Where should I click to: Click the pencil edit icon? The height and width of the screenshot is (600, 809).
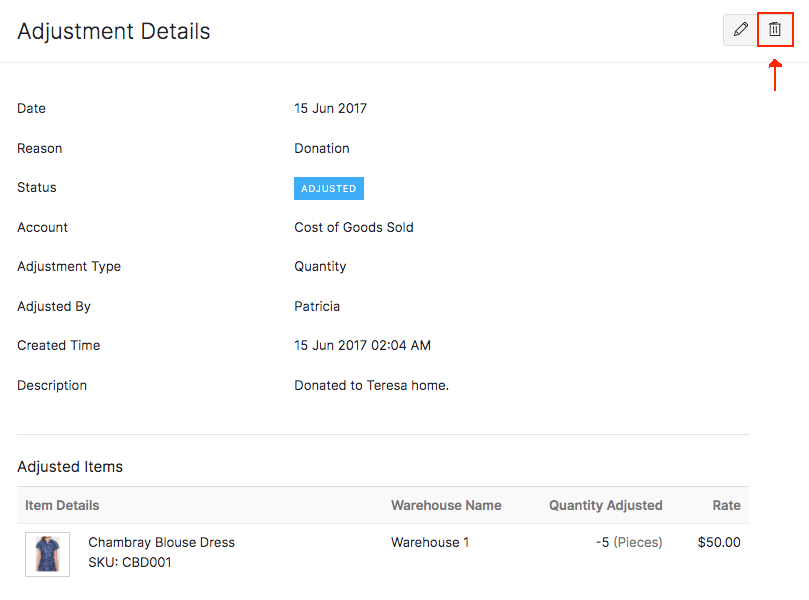740,30
